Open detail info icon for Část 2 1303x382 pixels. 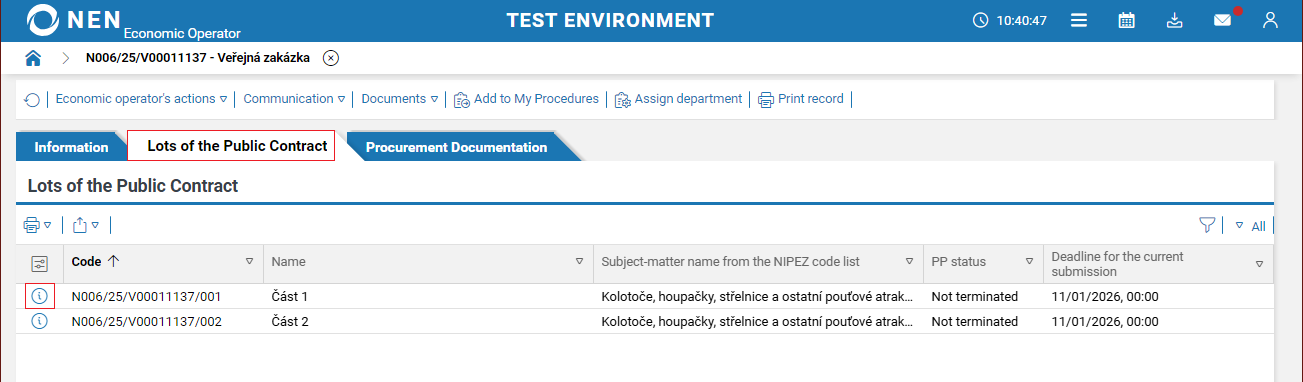pos(39,321)
